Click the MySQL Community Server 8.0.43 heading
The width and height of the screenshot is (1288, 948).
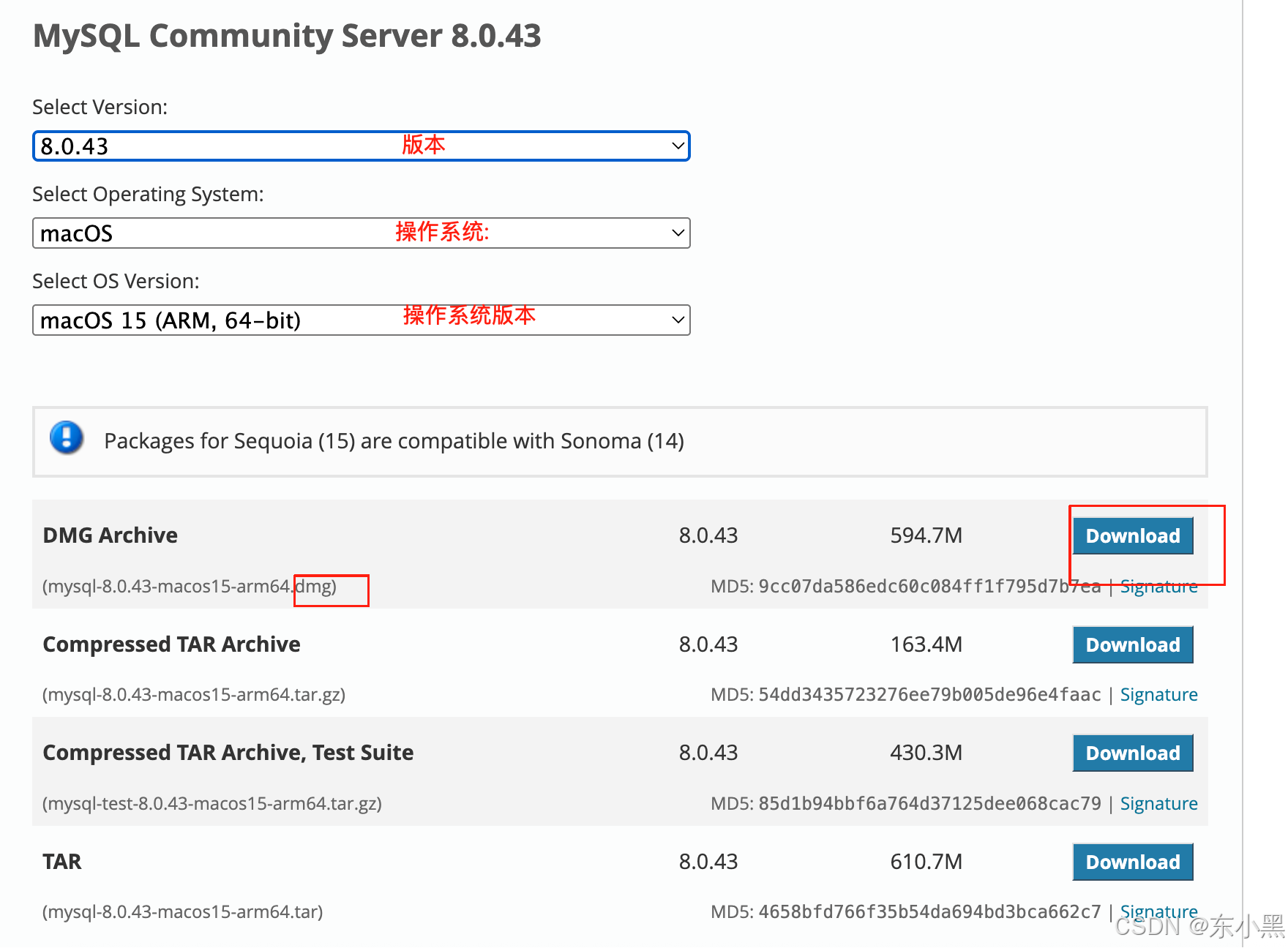[x=287, y=36]
